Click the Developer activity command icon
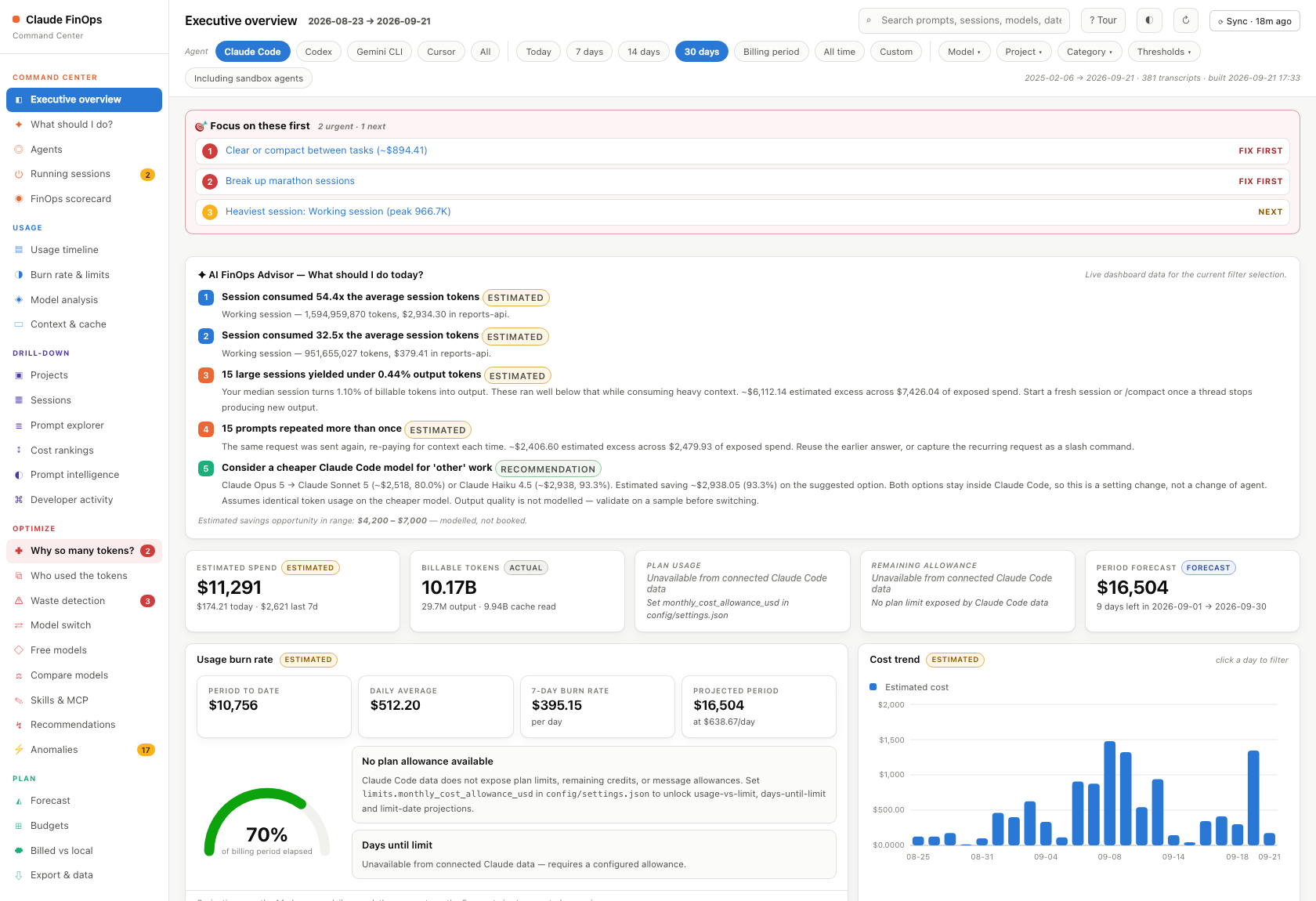This screenshot has width=1316, height=901. (19, 500)
